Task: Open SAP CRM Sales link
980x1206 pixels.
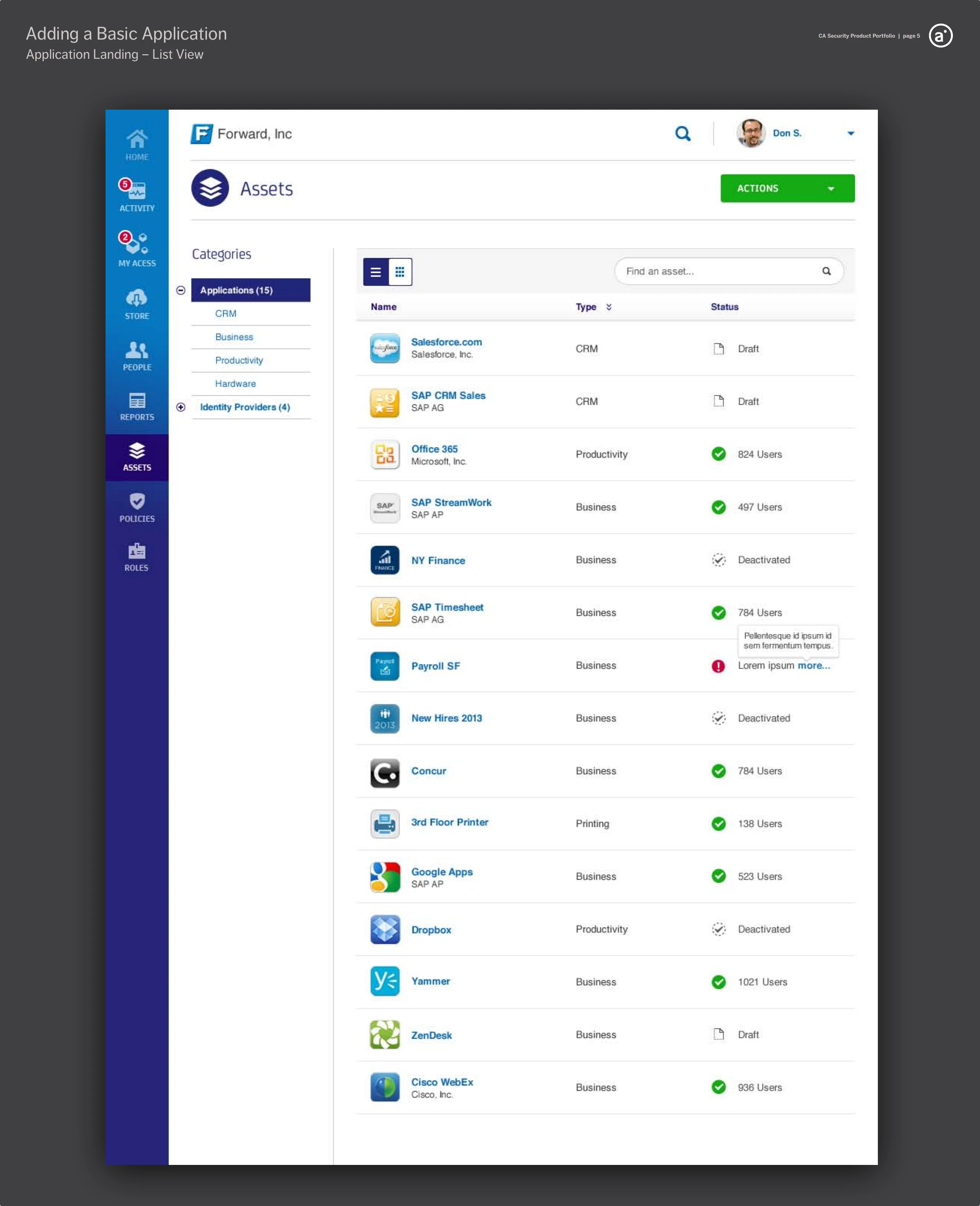Action: click(x=448, y=396)
